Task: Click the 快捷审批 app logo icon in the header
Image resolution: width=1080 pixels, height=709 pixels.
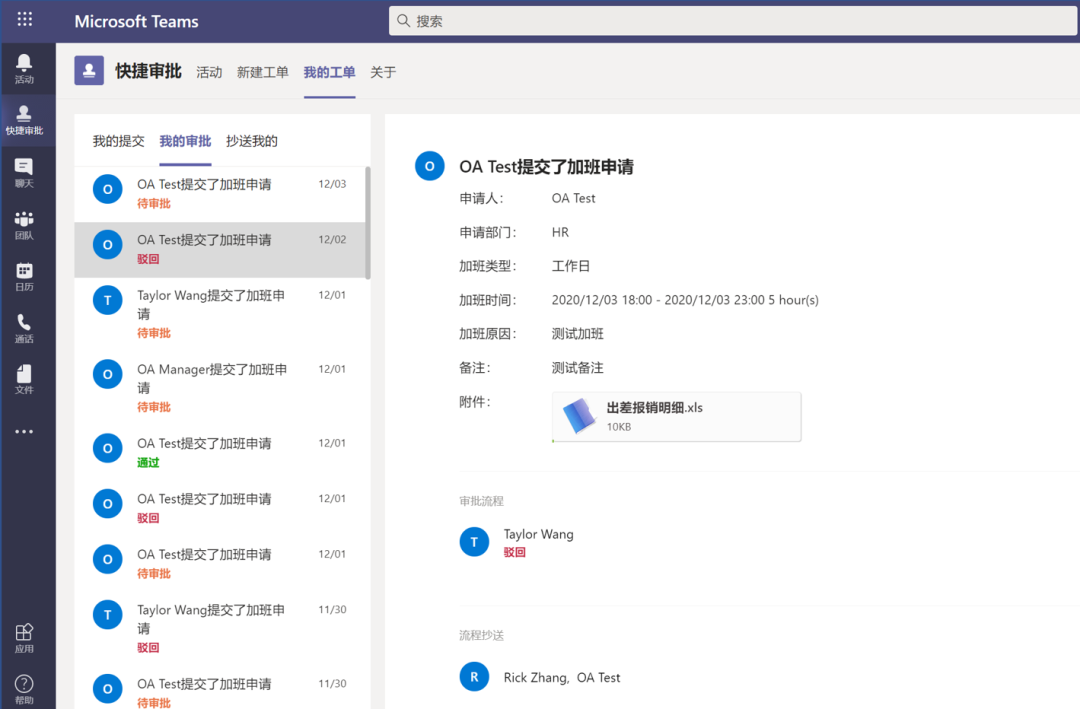Action: tap(89, 70)
